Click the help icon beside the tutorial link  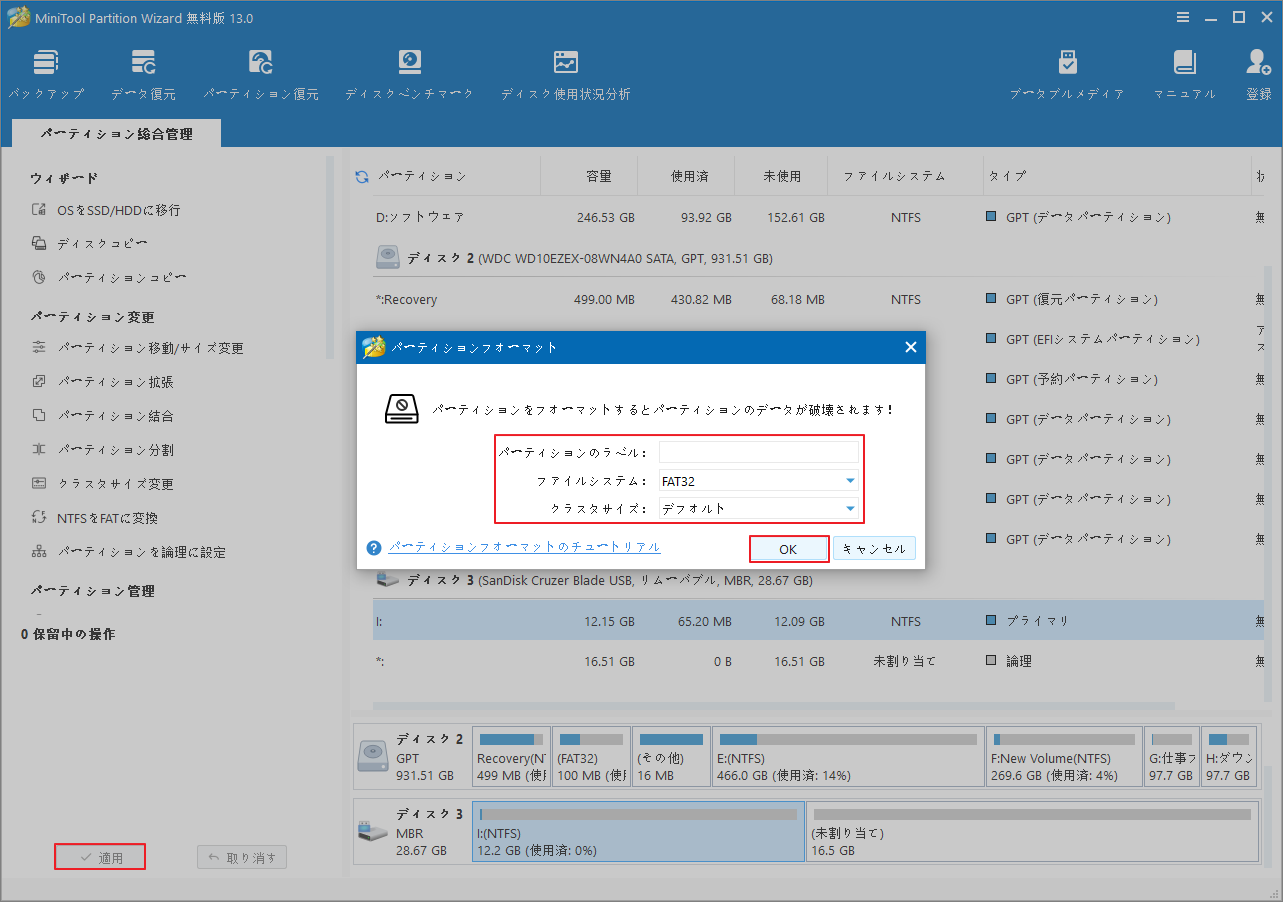(x=373, y=547)
